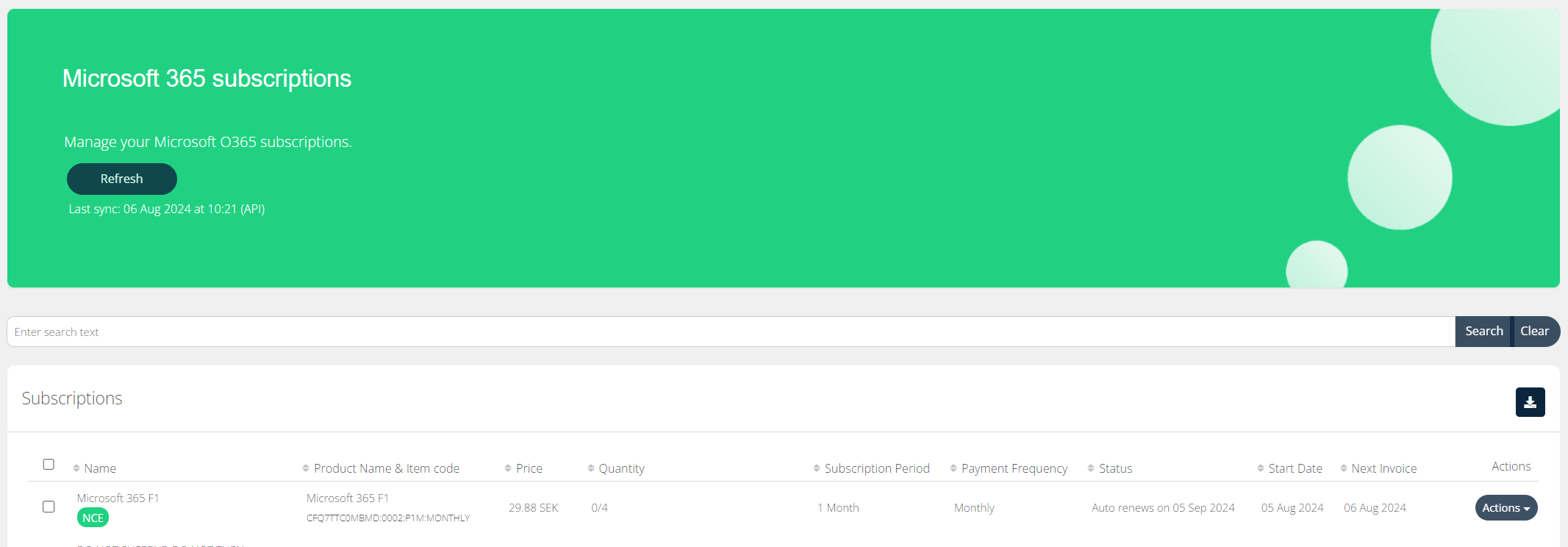Sort by Payment Frequency column
1568x547 pixels.
click(x=953, y=468)
